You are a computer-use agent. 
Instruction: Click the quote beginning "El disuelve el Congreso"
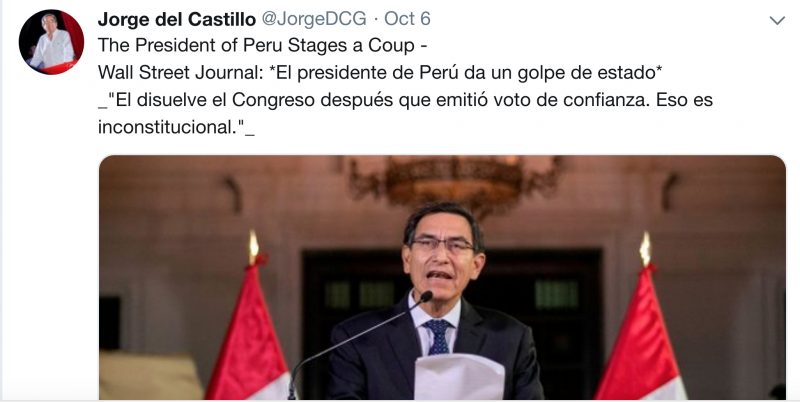[405, 100]
